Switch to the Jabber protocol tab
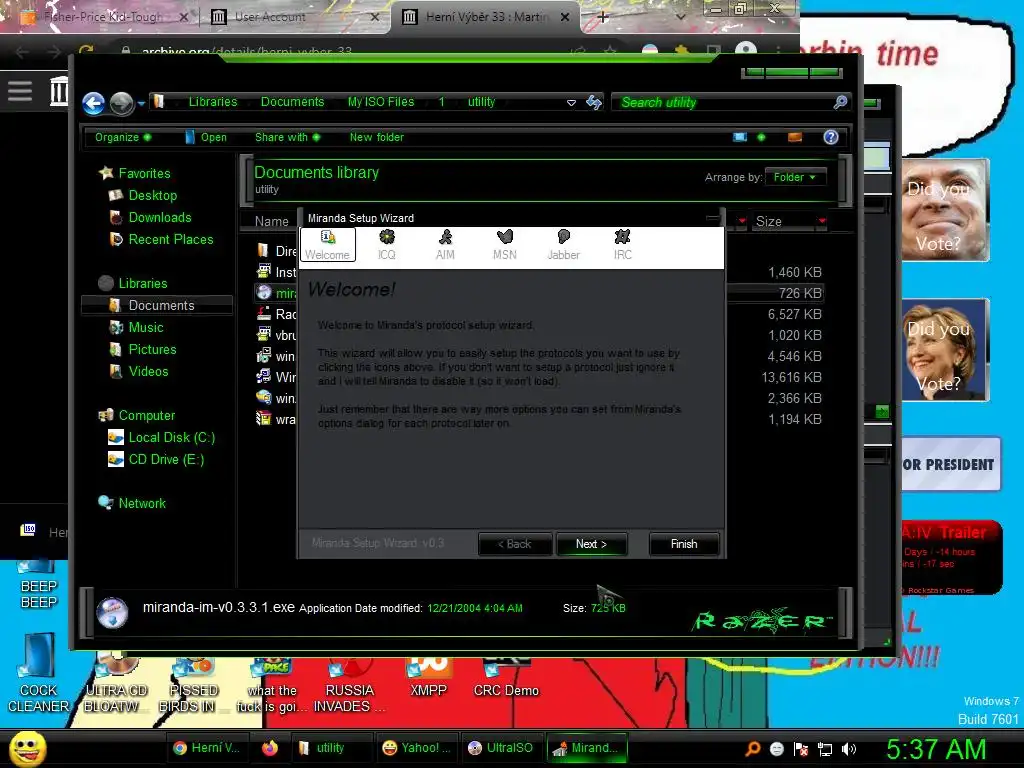 click(564, 245)
